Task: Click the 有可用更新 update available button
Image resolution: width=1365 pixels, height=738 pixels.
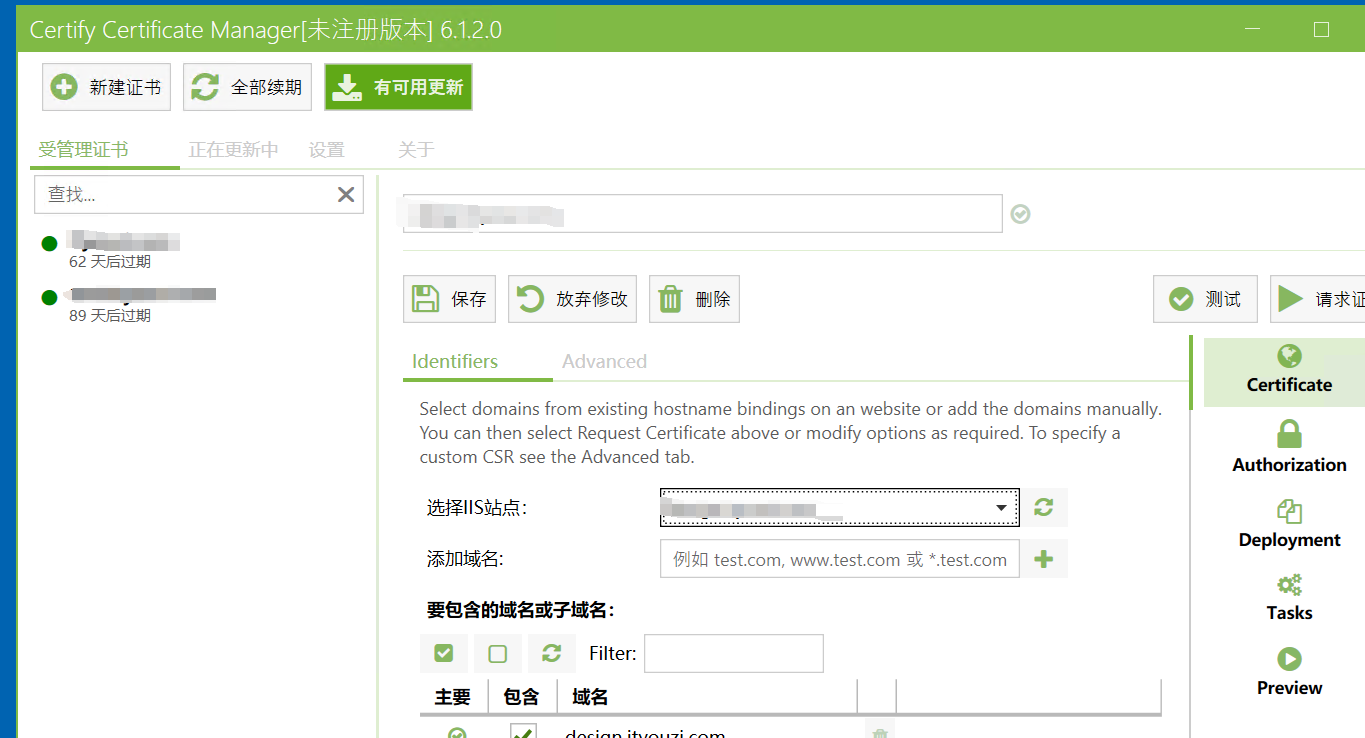Action: [398, 87]
